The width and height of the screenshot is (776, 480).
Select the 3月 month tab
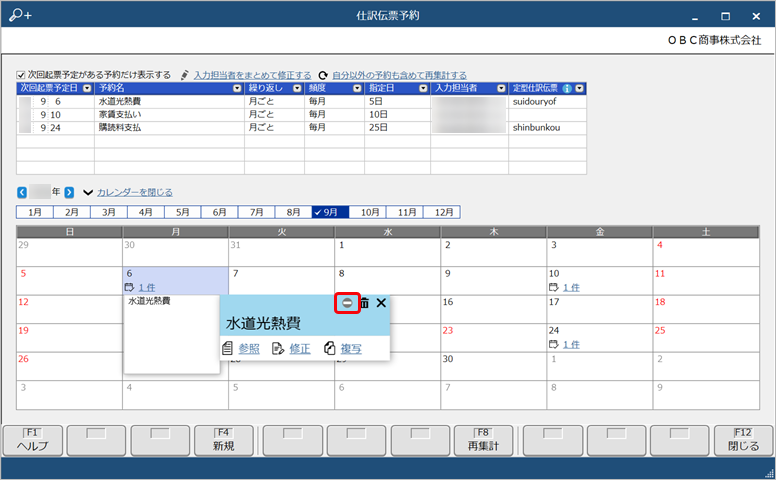point(109,212)
